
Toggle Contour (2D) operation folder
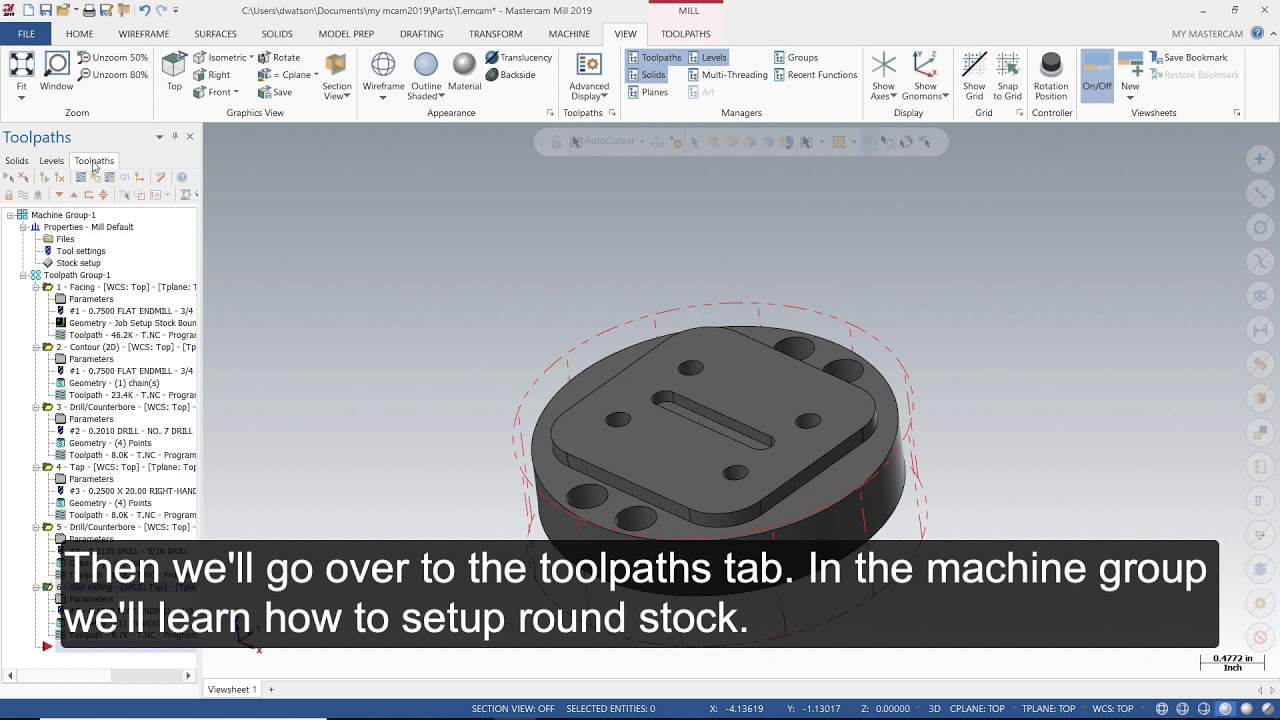47,347
